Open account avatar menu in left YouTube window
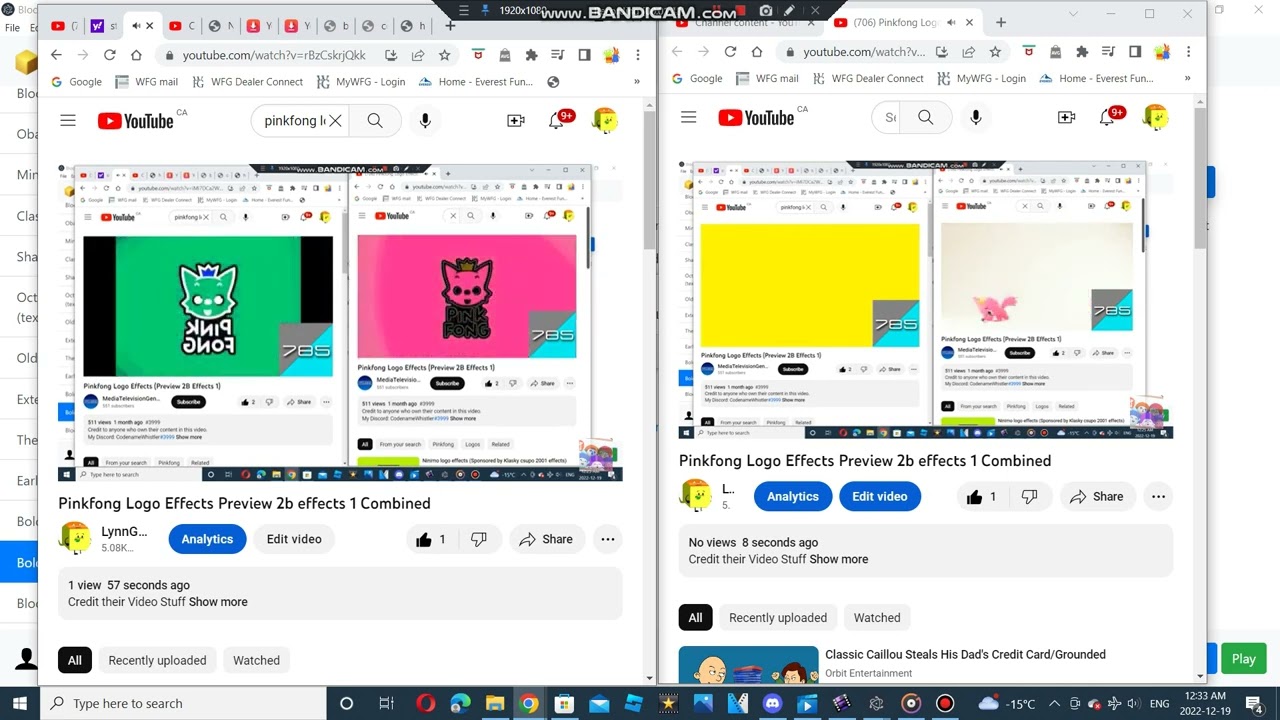This screenshot has width=1280, height=720. [605, 121]
